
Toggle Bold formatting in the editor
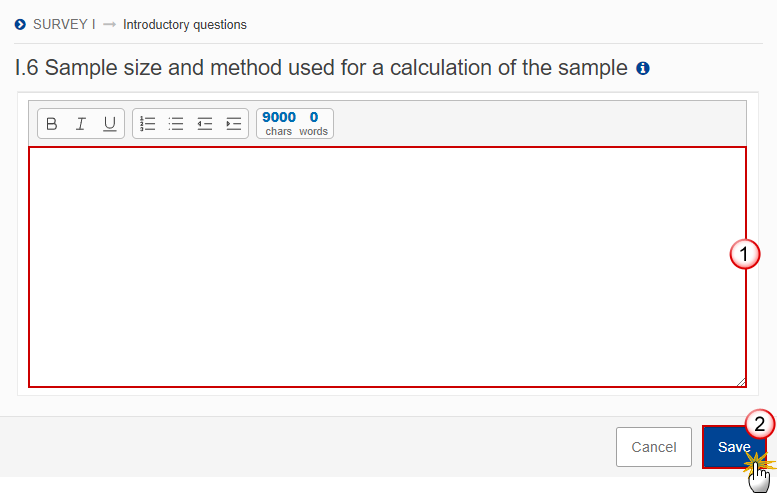tap(52, 123)
